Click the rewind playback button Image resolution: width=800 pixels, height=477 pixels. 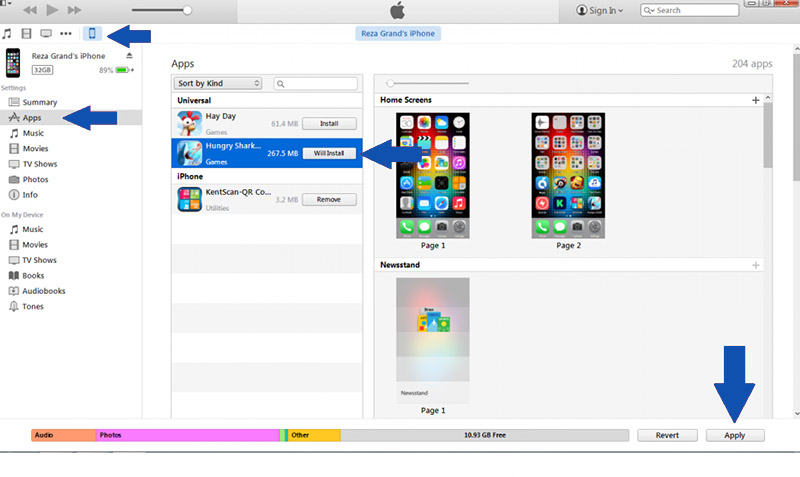click(30, 10)
